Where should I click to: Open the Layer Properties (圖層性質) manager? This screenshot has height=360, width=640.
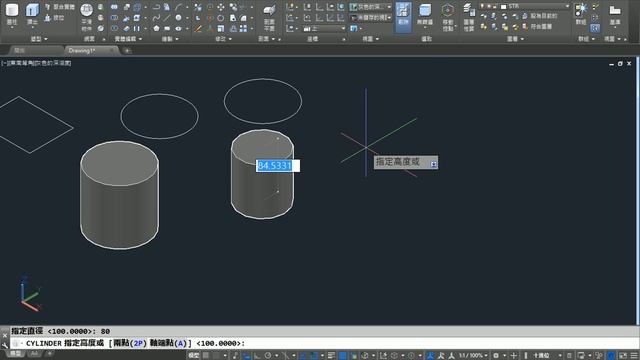(468, 17)
